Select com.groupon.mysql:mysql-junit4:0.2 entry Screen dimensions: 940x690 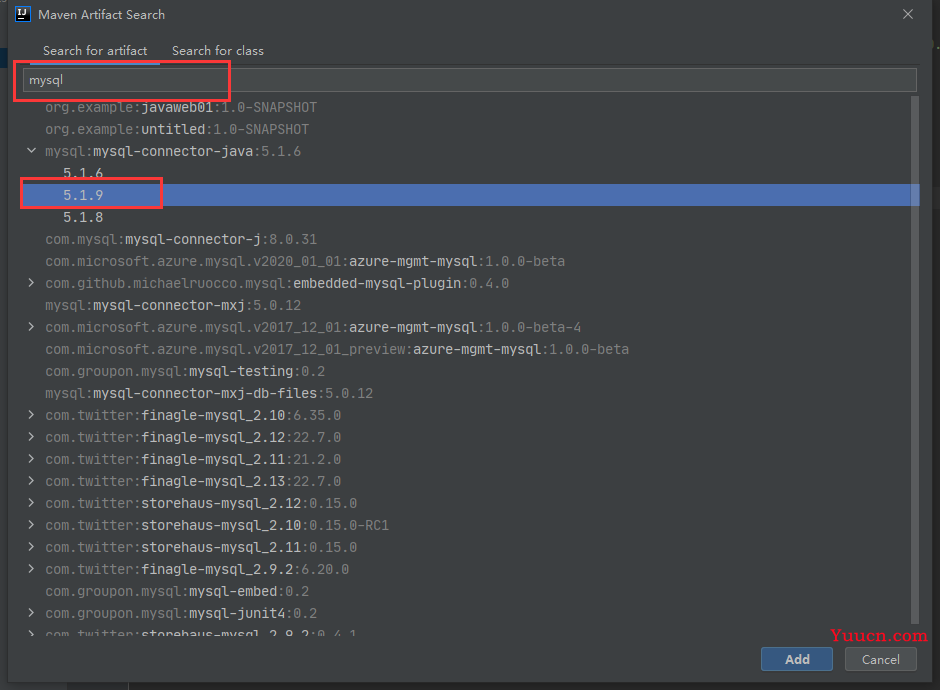(181, 613)
